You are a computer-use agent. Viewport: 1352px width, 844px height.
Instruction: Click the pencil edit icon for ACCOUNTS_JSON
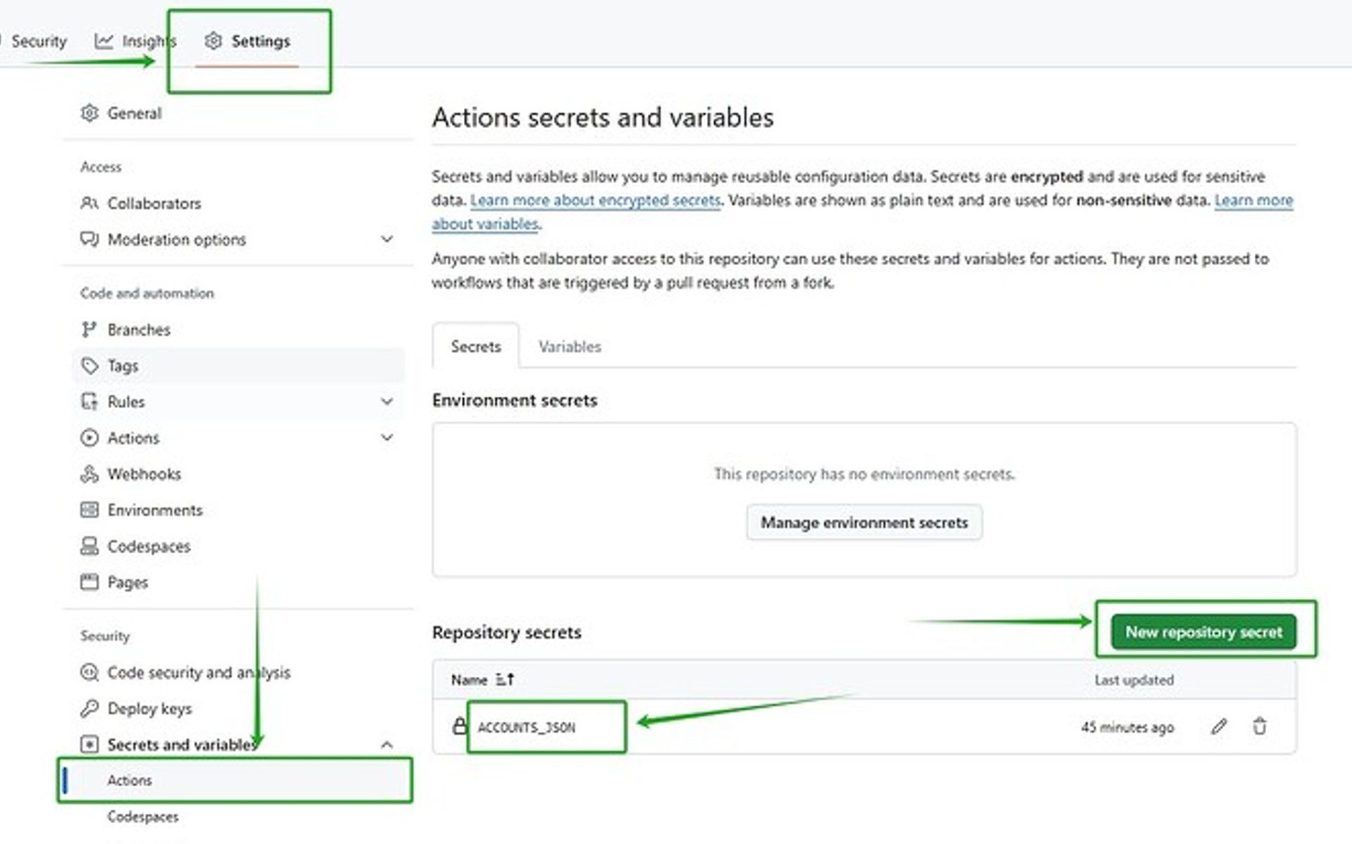1218,727
